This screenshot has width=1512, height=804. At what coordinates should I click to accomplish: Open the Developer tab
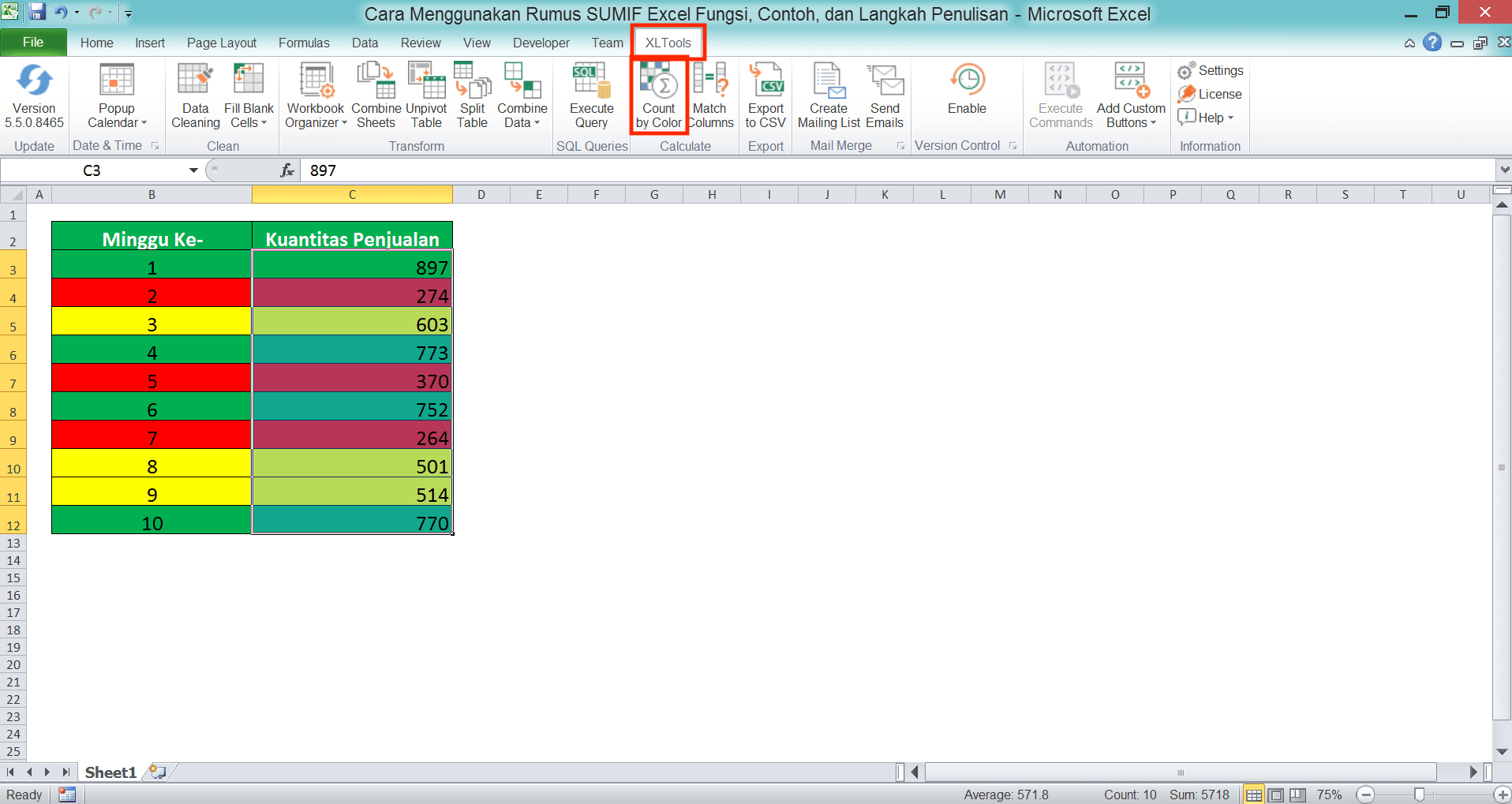click(541, 43)
